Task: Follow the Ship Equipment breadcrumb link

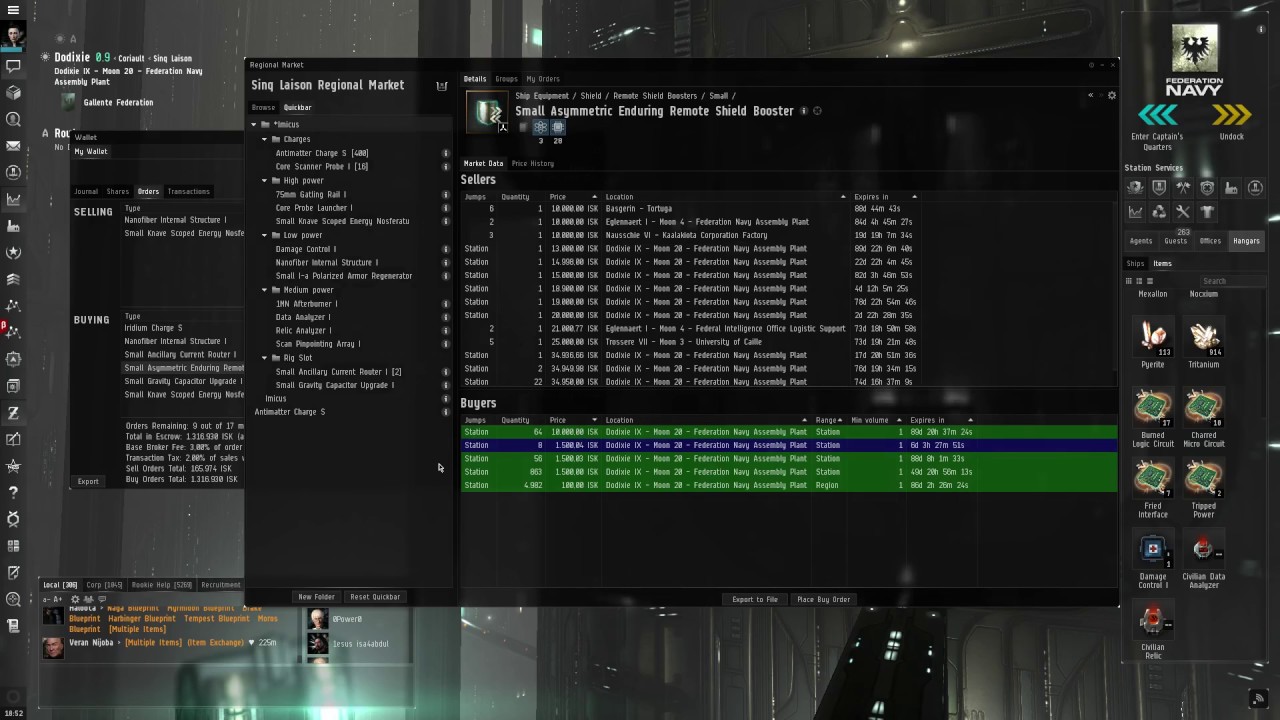Action: 542,96
